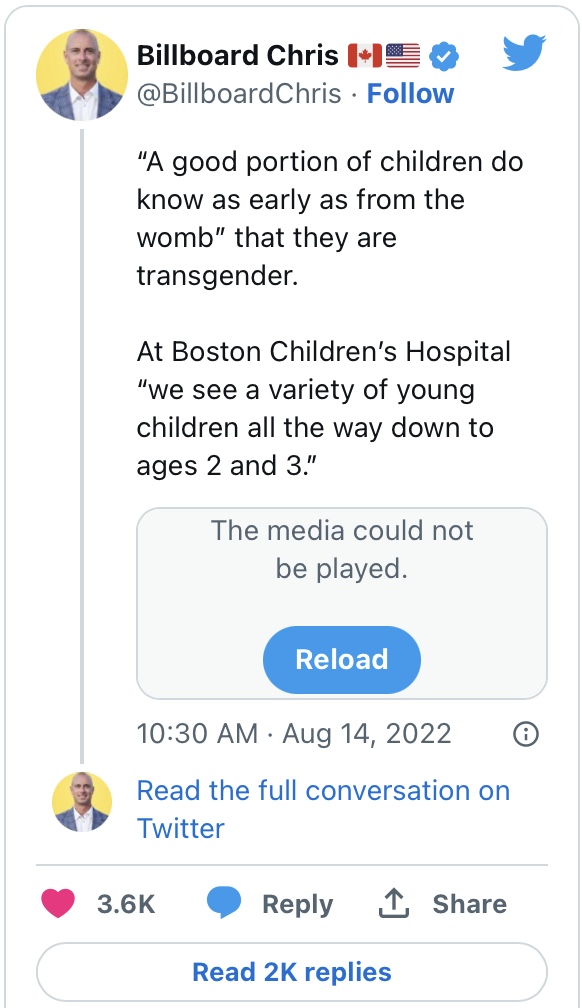Image resolution: width=582 pixels, height=1008 pixels.
Task: Click the Reply text label
Action: click(298, 904)
